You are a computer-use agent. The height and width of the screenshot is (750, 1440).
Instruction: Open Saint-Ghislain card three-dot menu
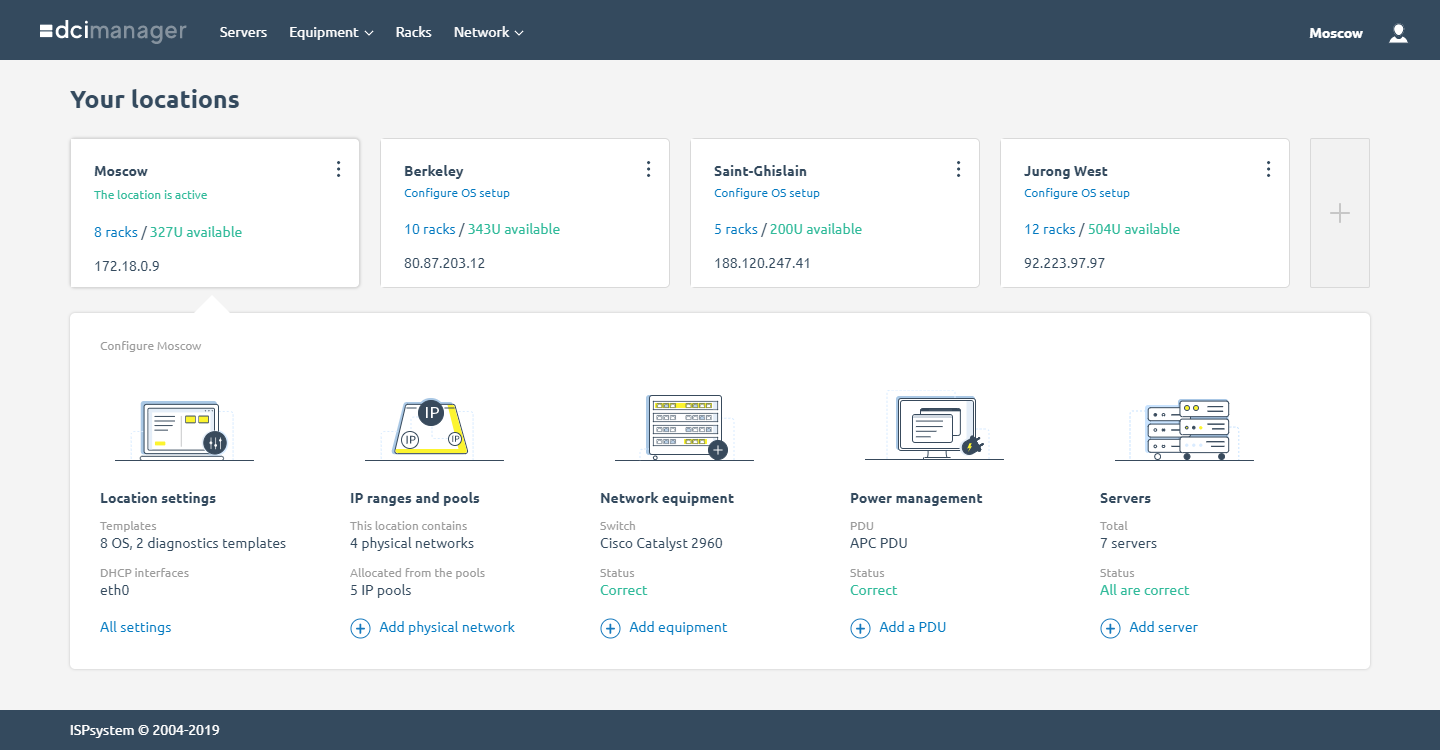(958, 169)
